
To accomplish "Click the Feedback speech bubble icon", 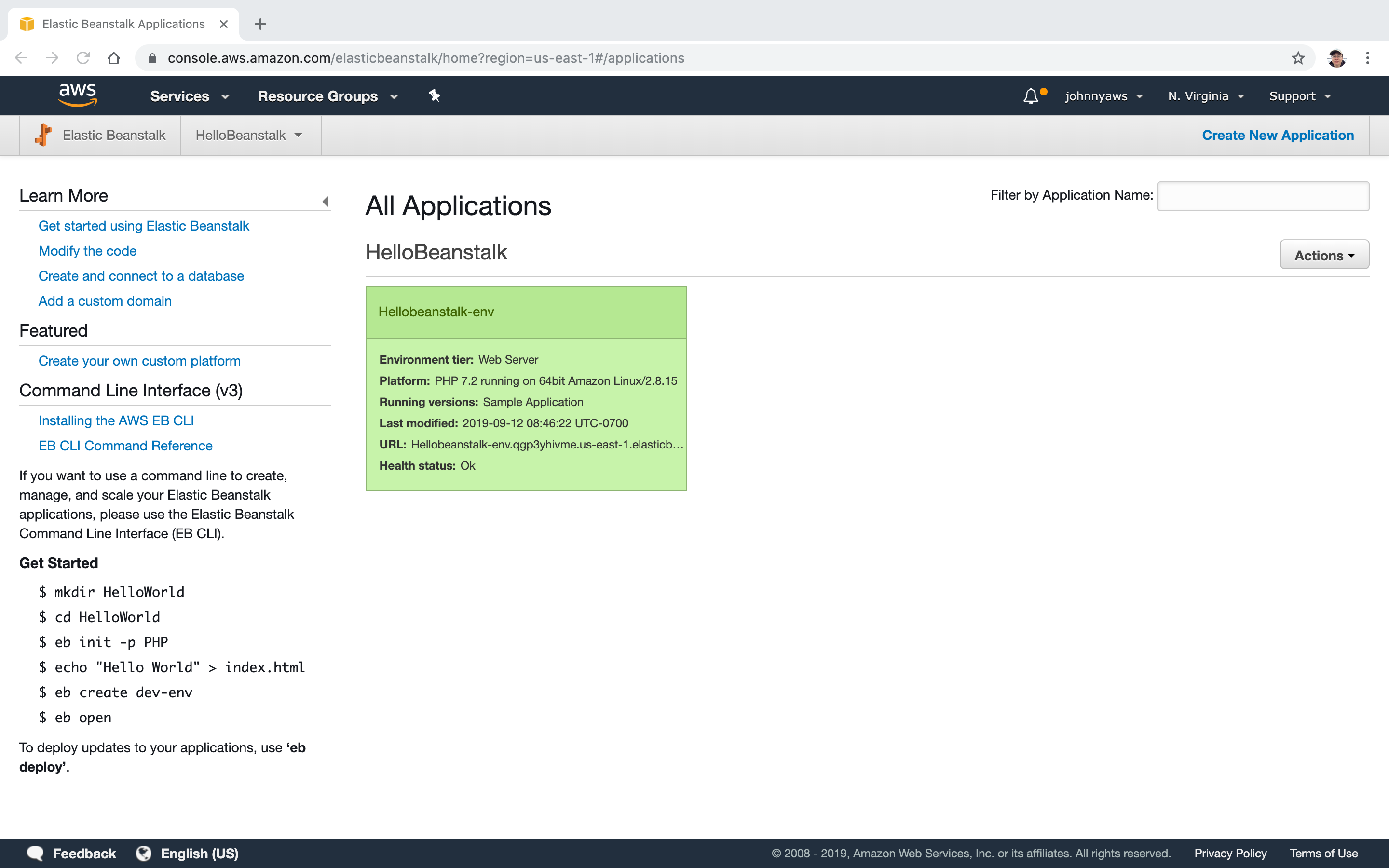I will point(36,853).
